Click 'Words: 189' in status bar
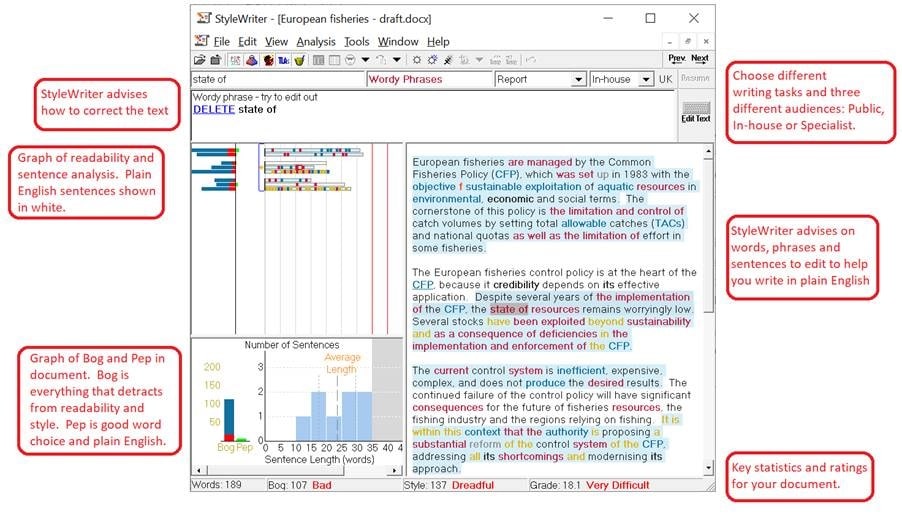The image size is (902, 528). click(x=216, y=485)
